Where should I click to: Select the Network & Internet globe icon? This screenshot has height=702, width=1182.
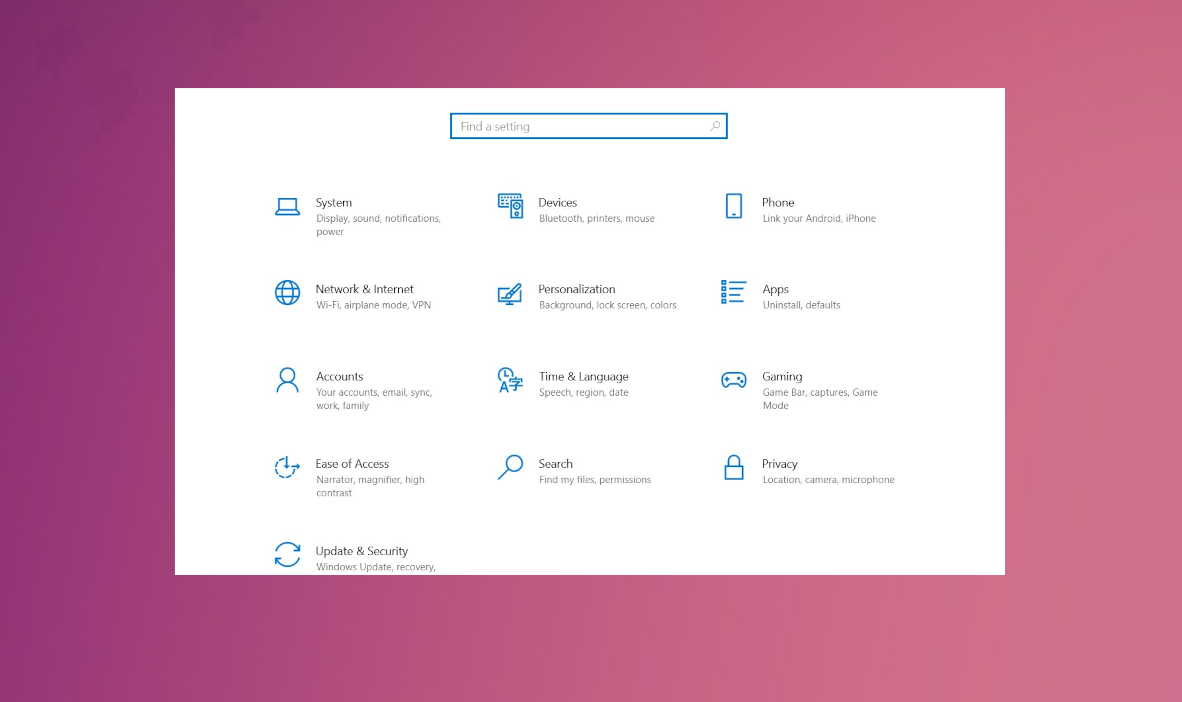287,293
